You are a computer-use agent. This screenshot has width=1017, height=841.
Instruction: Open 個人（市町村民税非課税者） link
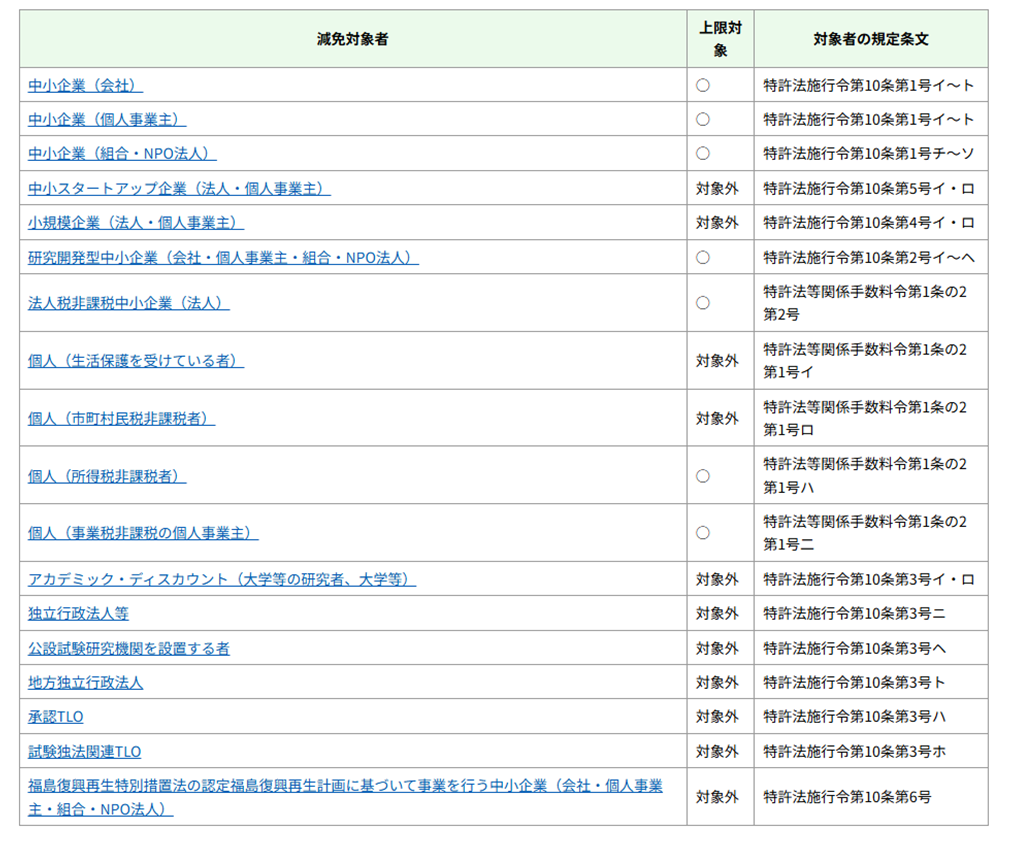122,419
